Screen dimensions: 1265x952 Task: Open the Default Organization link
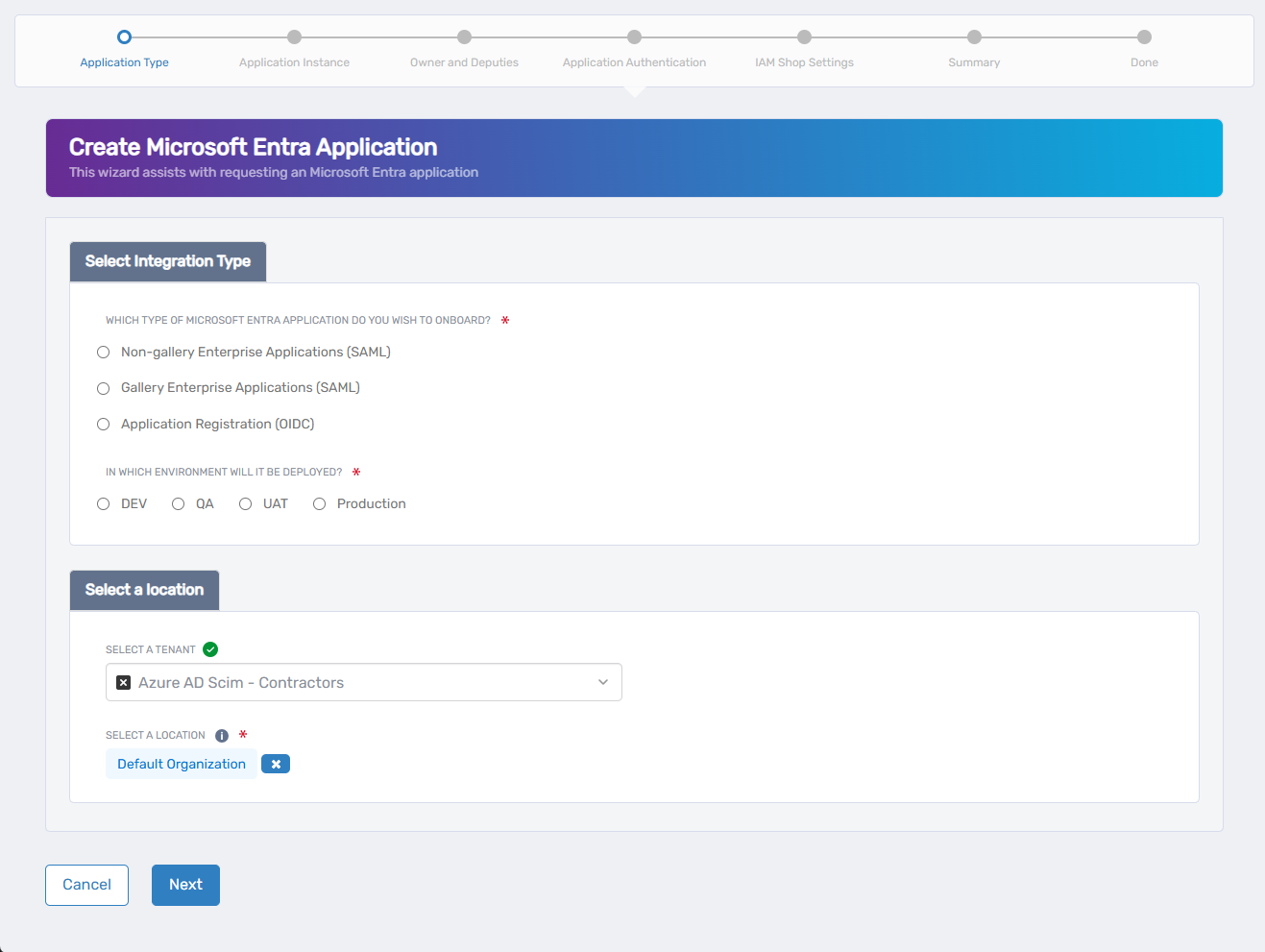click(181, 763)
